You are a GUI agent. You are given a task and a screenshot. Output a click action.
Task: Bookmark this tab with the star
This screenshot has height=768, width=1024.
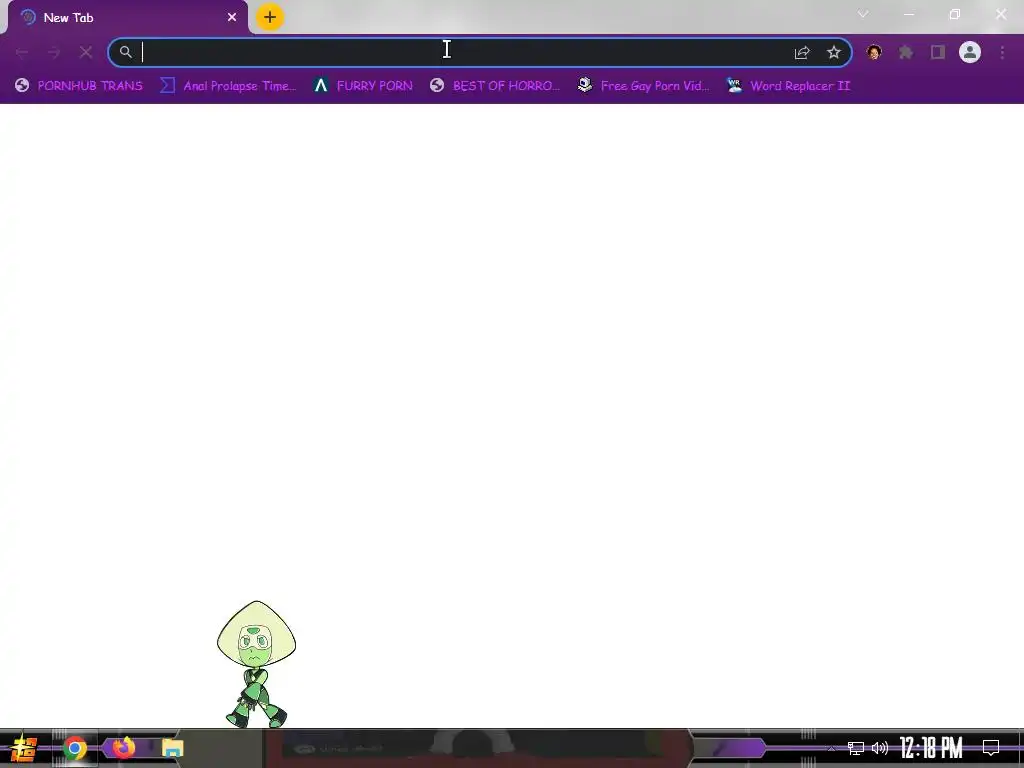(833, 52)
